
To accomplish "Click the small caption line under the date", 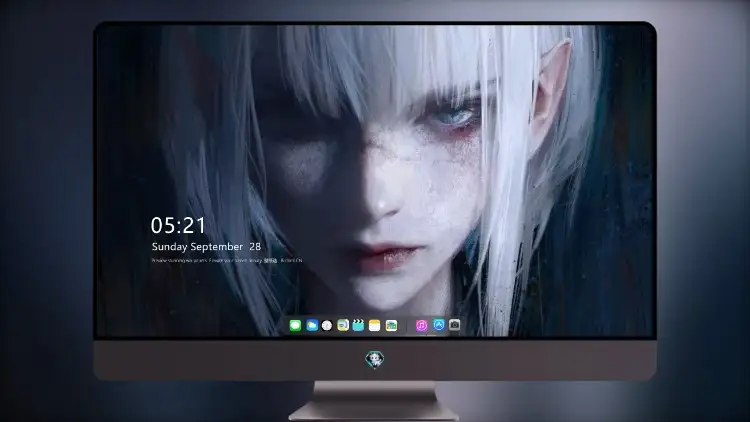I will point(227,260).
